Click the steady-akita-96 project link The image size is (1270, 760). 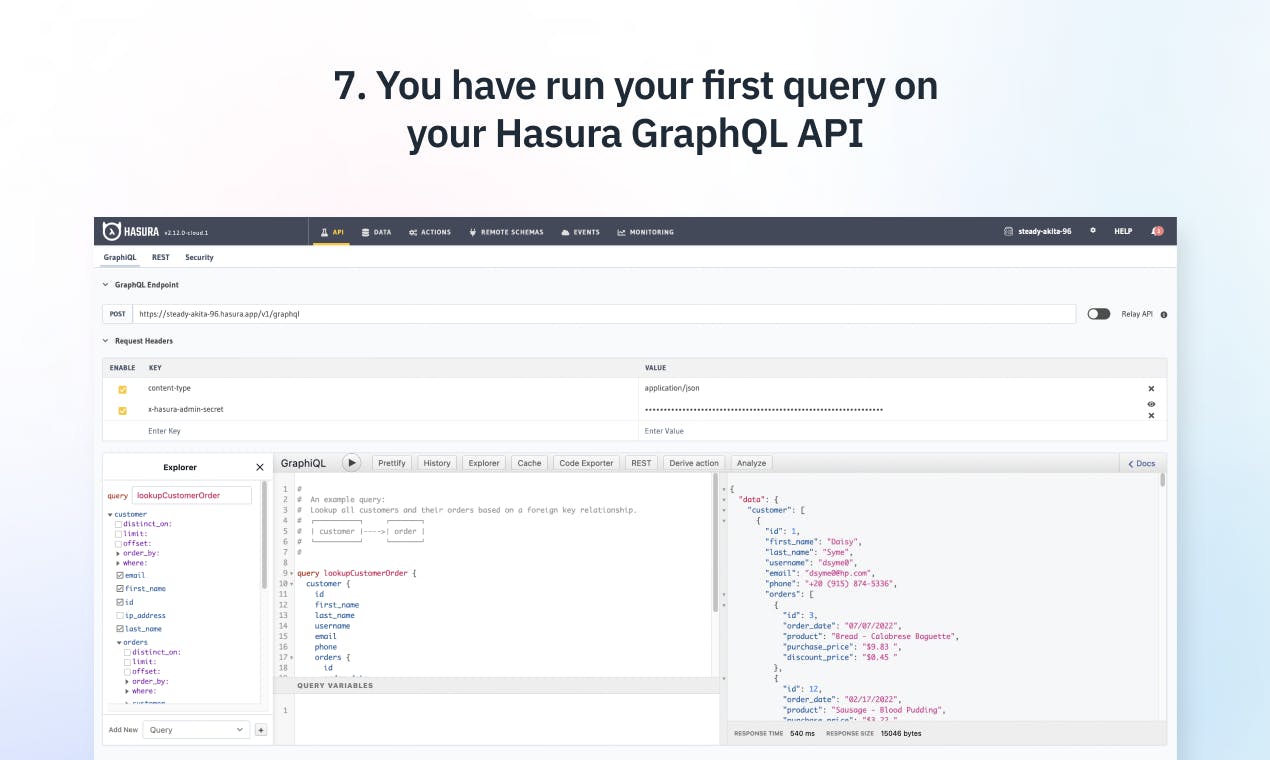coord(1038,231)
